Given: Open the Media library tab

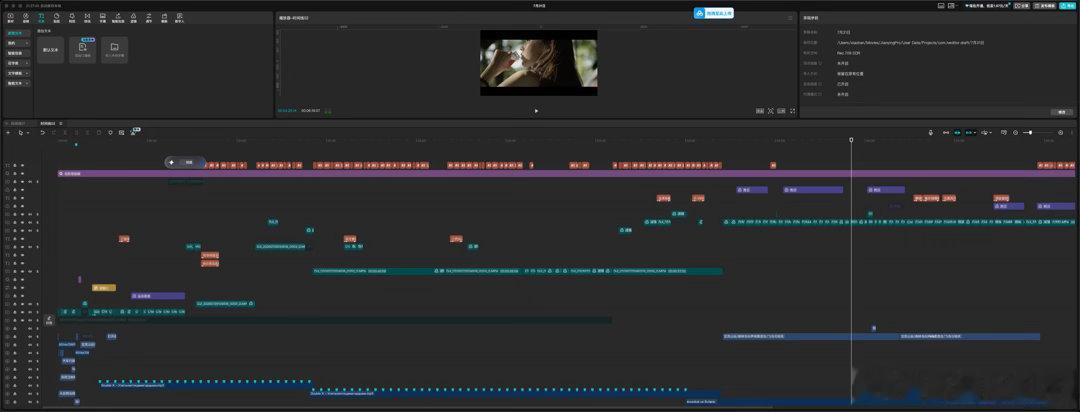Looking at the screenshot, I should click(10, 17).
